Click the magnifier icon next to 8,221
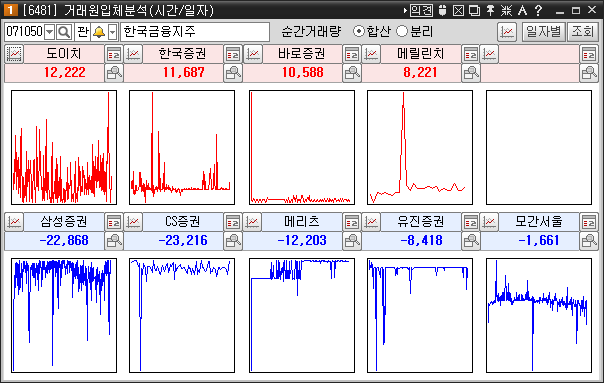 (471, 72)
